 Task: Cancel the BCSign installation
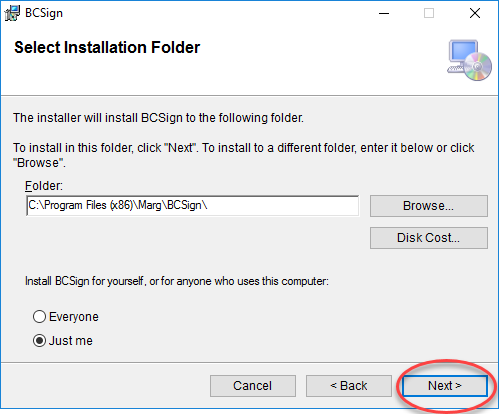tap(253, 386)
